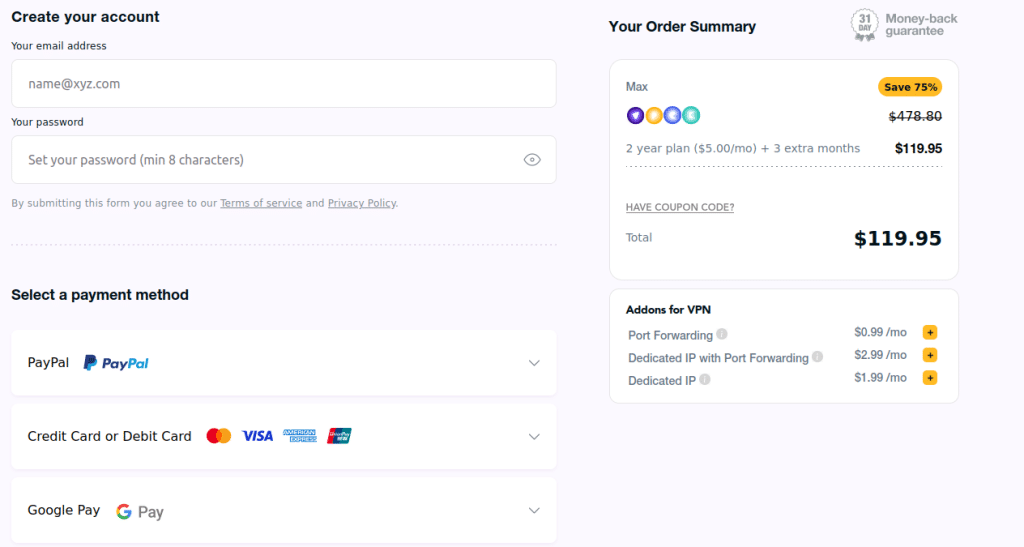Image resolution: width=1024 pixels, height=547 pixels.
Task: Click the 31-day money-back guarantee badge
Action: coord(864,24)
